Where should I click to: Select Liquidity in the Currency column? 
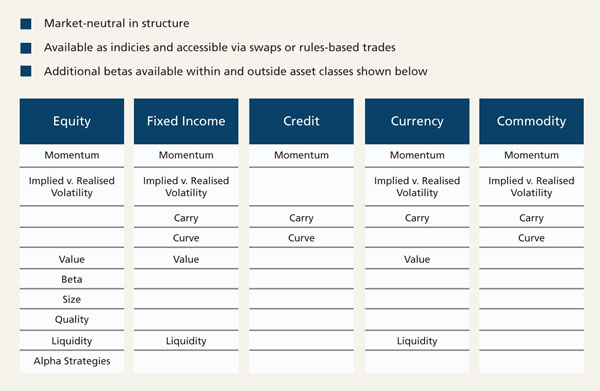(x=417, y=340)
